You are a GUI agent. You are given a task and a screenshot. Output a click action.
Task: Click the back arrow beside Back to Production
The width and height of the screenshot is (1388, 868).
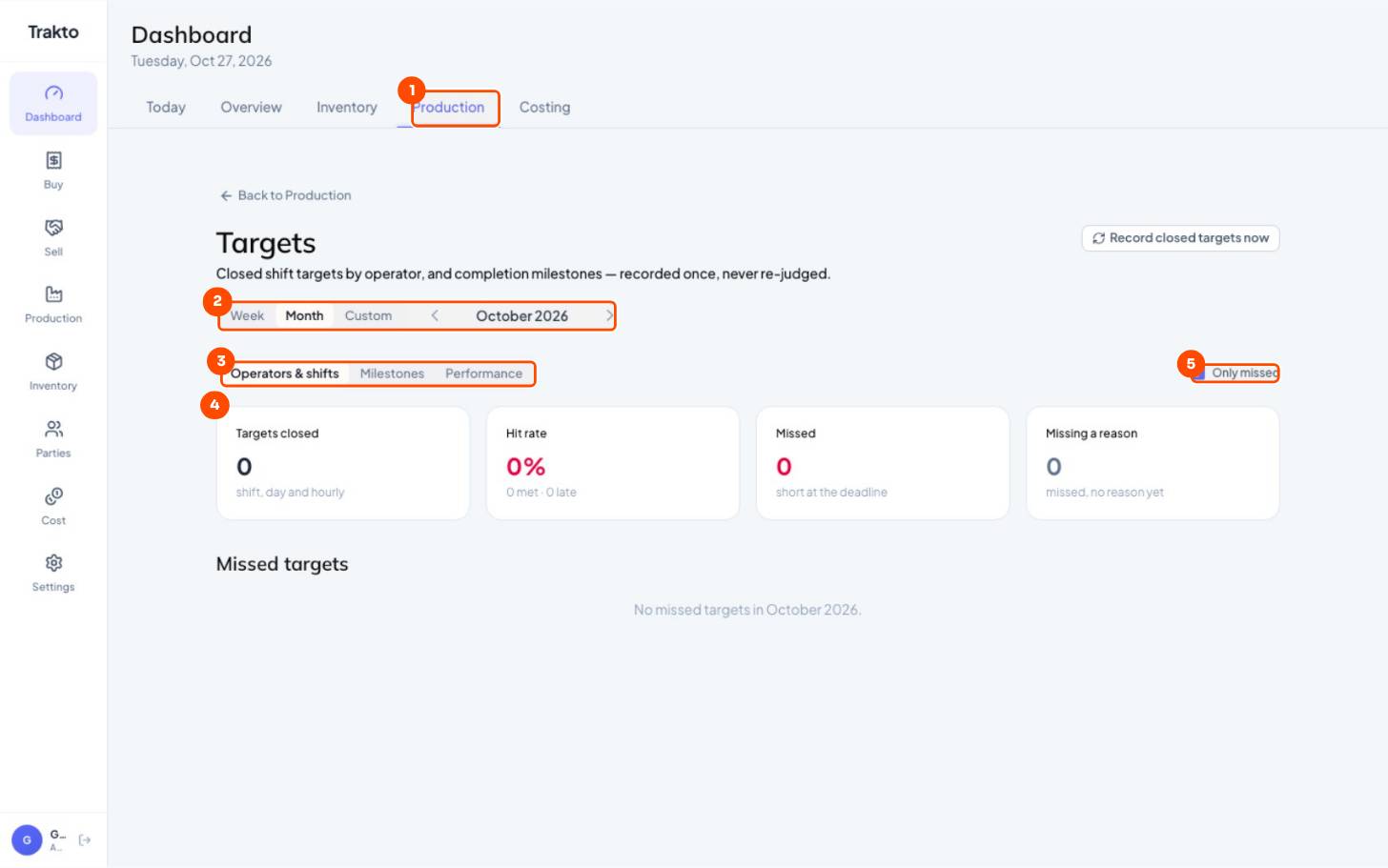[226, 195]
